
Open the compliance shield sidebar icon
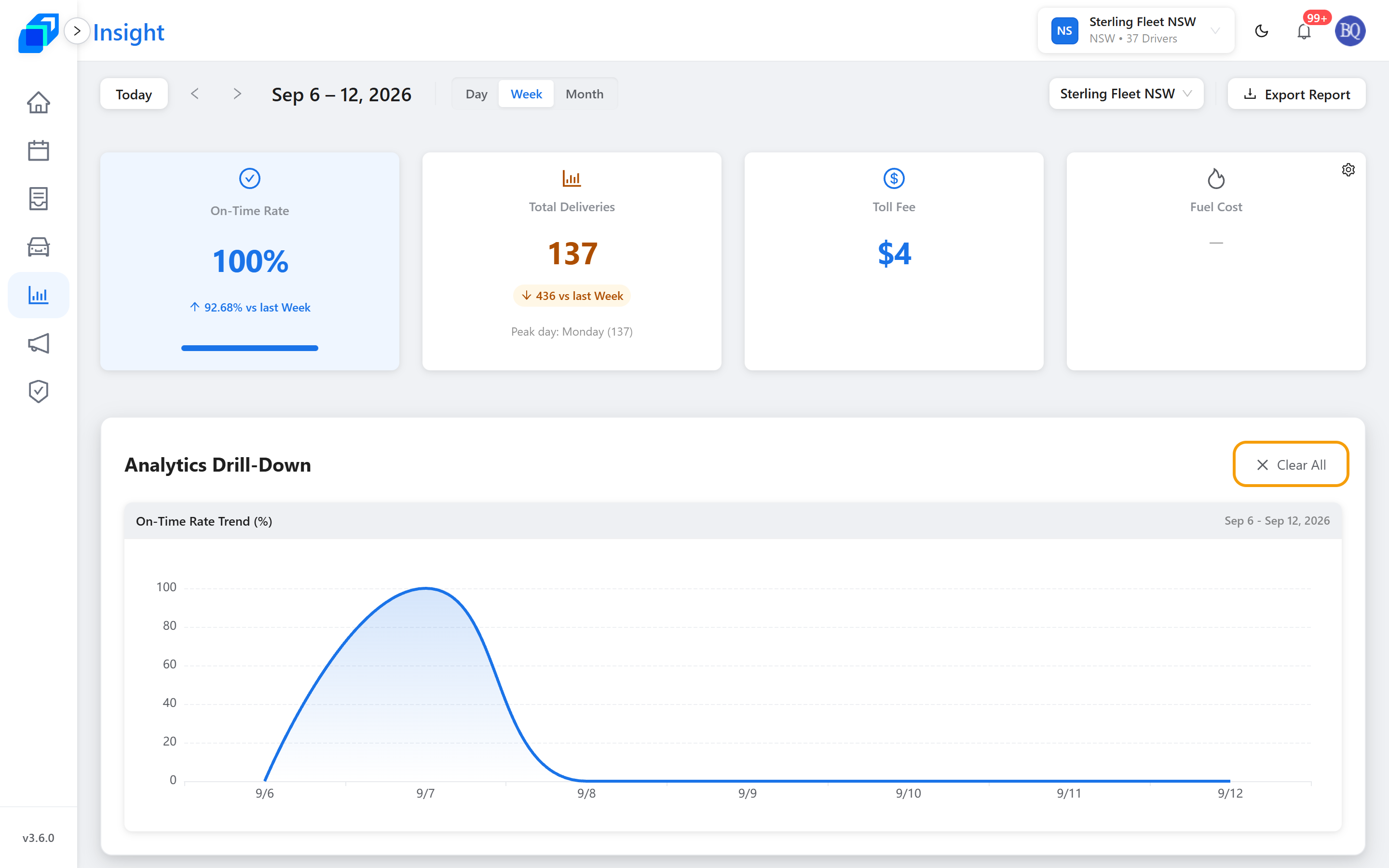pos(39,392)
